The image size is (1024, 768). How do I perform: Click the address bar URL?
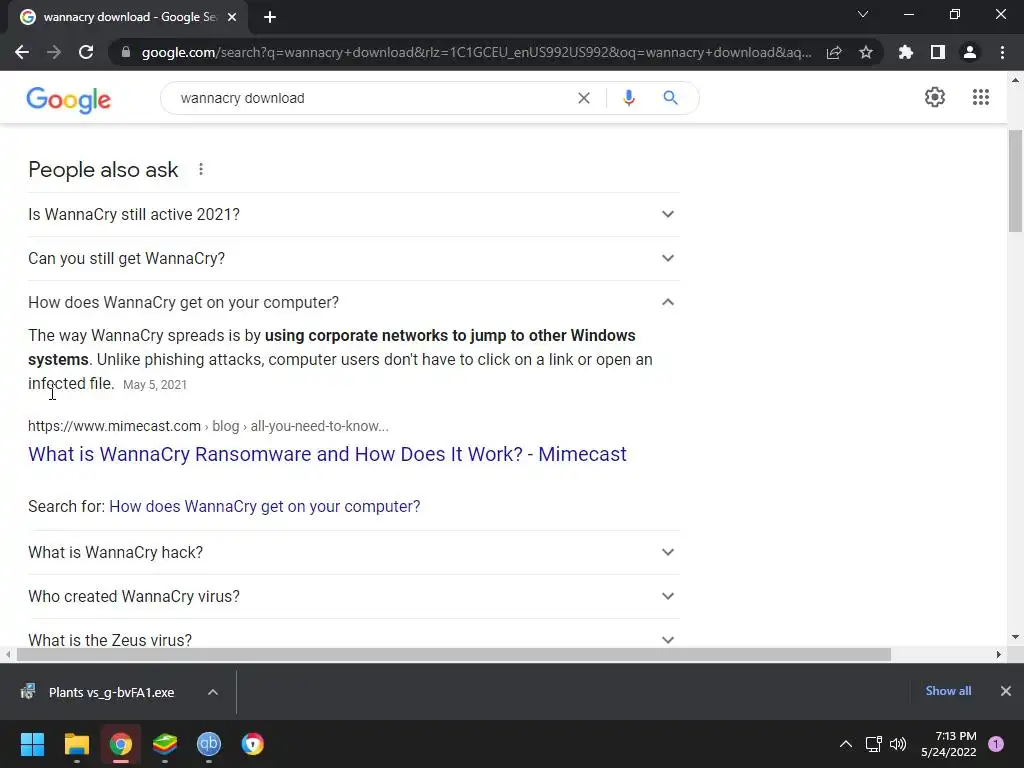point(477,52)
